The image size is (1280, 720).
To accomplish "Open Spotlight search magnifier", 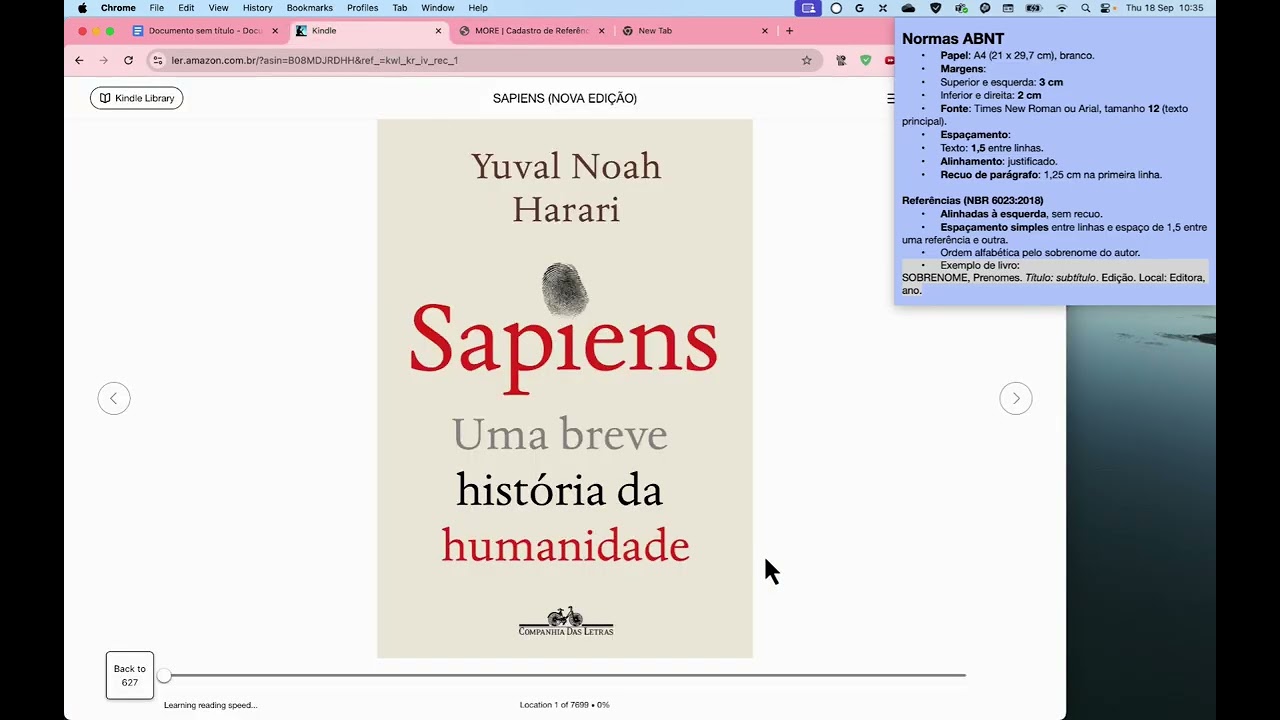I will [x=1086, y=8].
